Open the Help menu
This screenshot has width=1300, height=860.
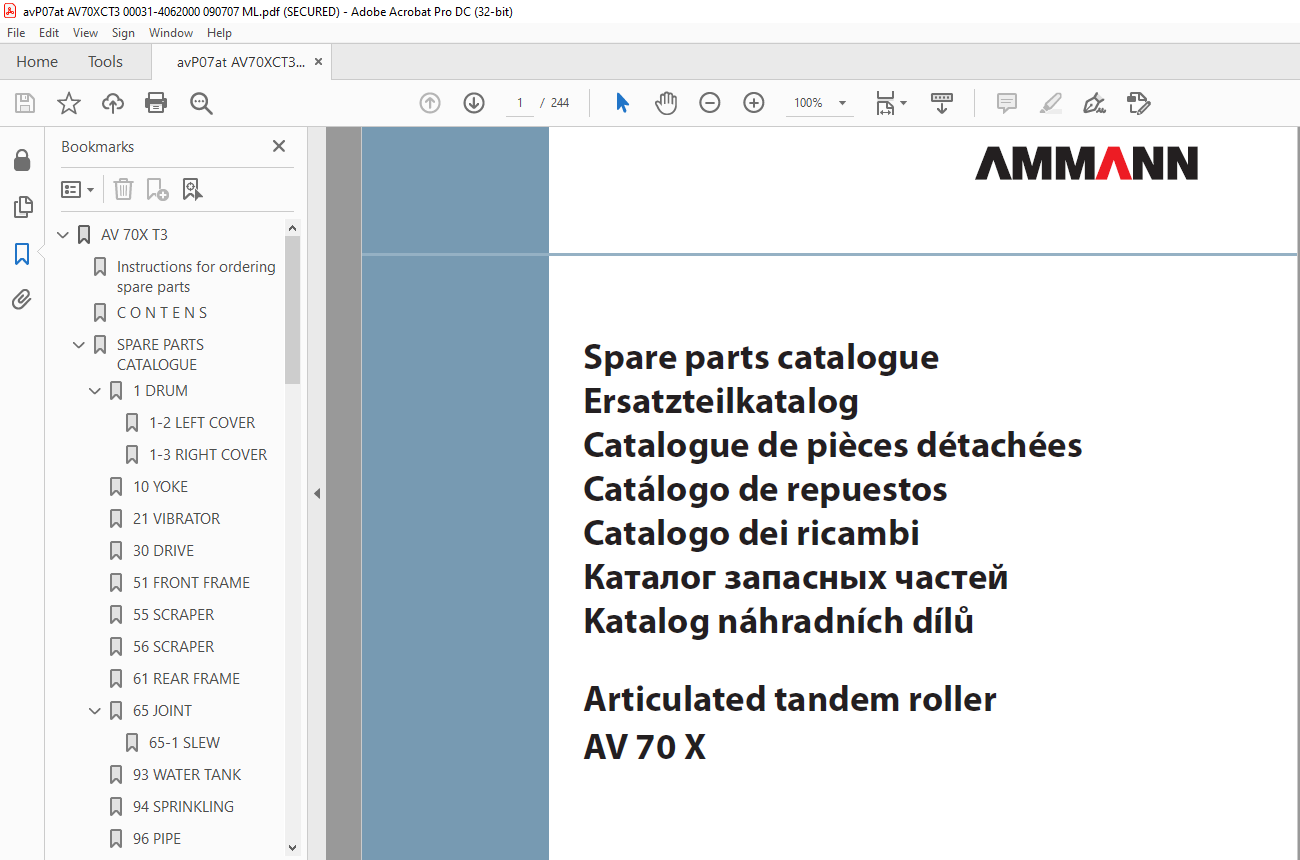coord(219,33)
